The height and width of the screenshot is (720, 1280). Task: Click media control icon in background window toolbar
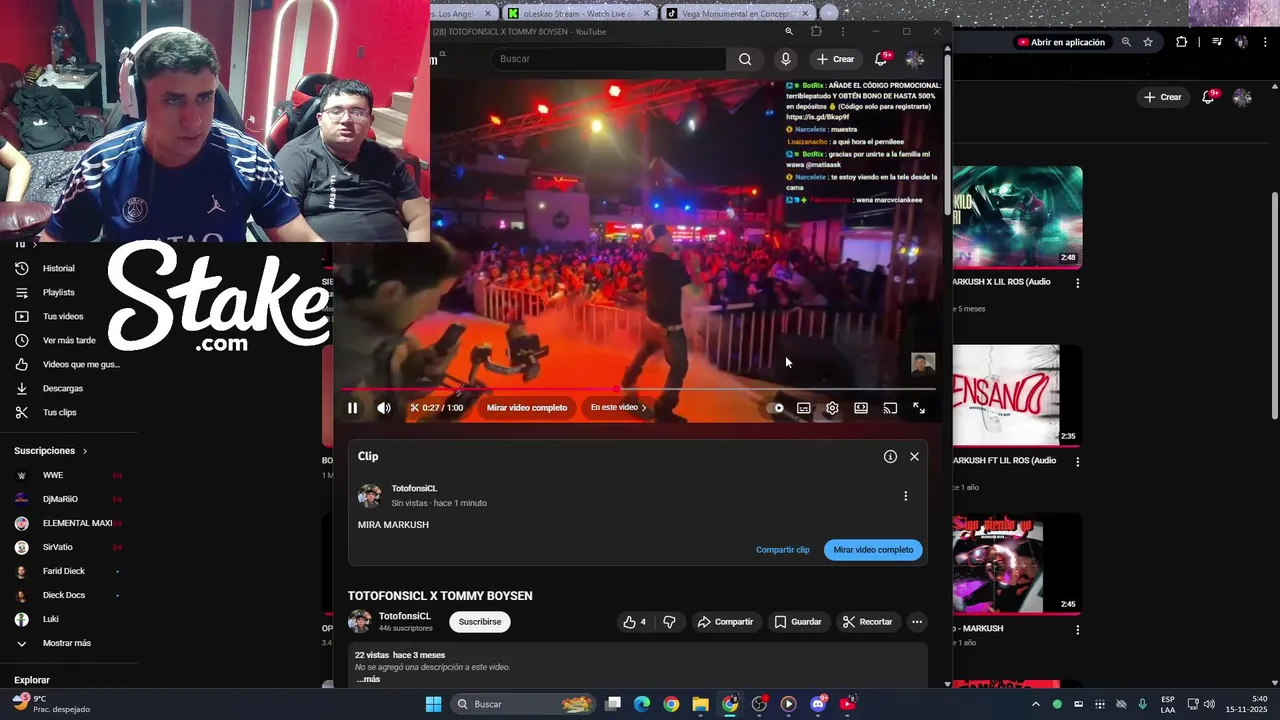[1217, 42]
